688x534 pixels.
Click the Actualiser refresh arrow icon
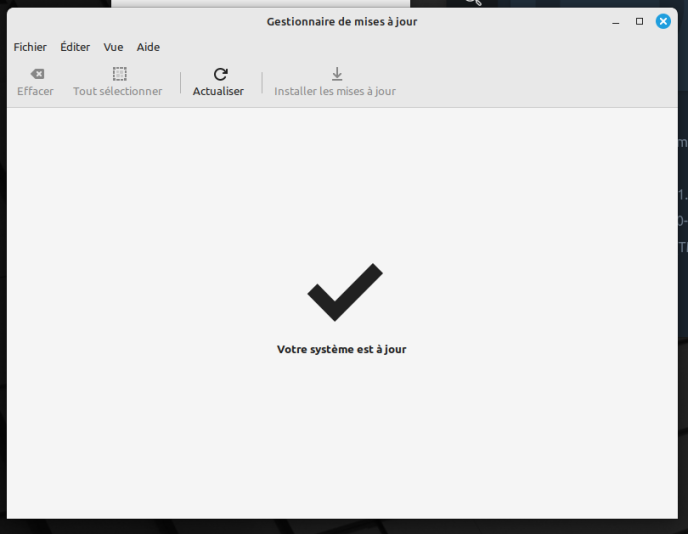point(220,74)
